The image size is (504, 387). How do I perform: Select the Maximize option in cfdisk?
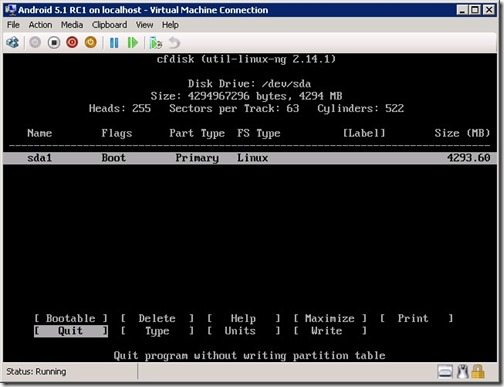point(330,318)
